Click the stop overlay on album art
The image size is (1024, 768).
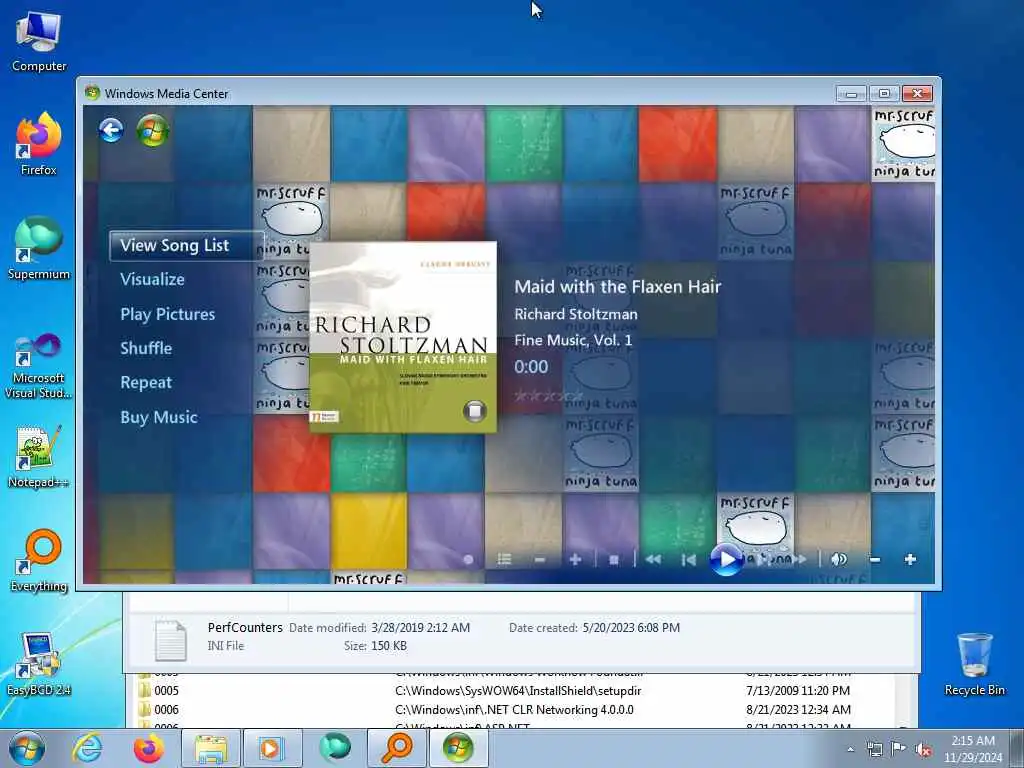click(x=475, y=411)
